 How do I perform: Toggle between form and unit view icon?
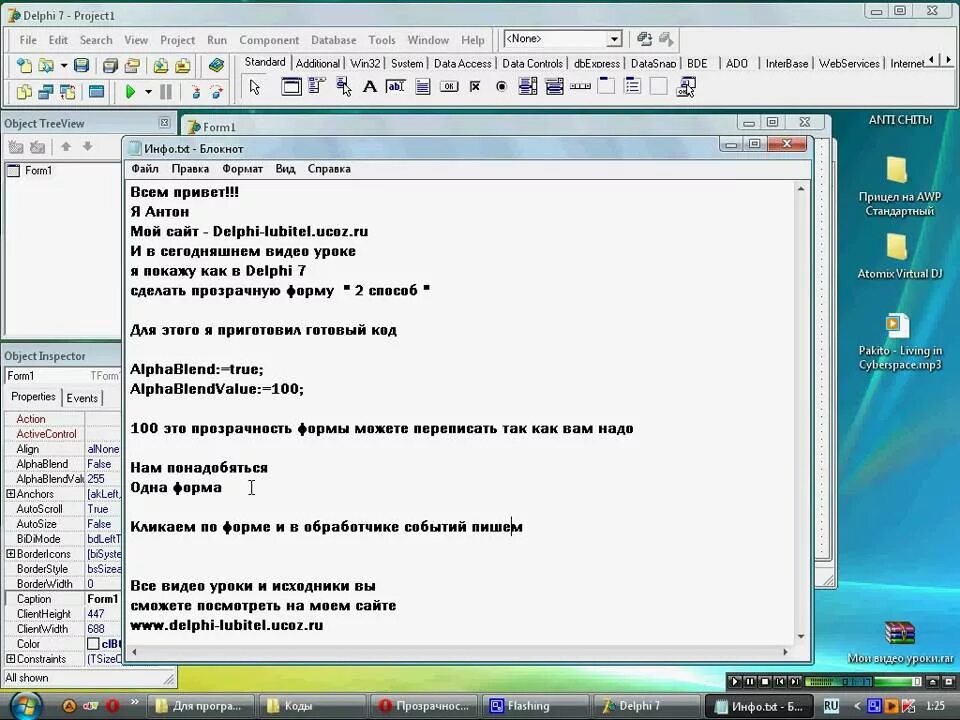point(67,92)
